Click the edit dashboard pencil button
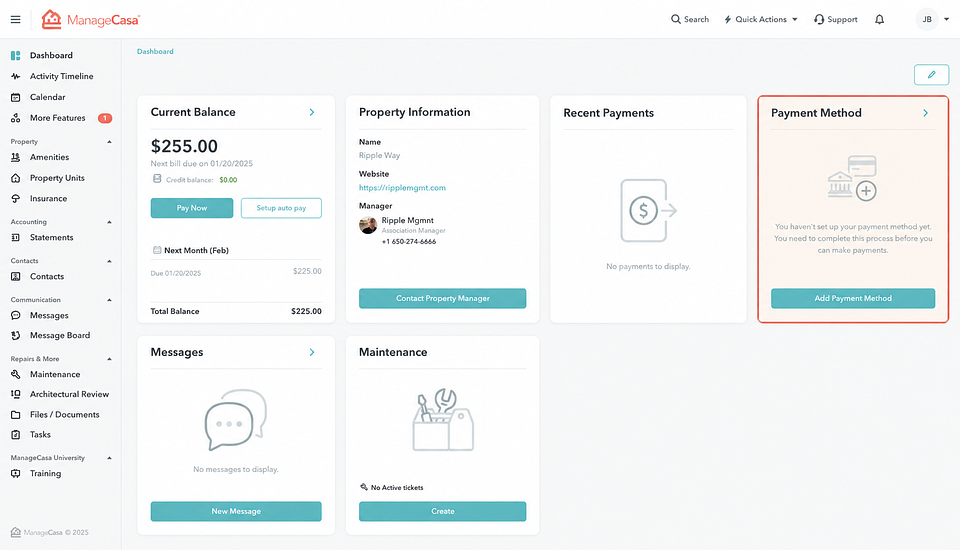Screen dimensions: 960x550 pyautogui.click(x=931, y=75)
